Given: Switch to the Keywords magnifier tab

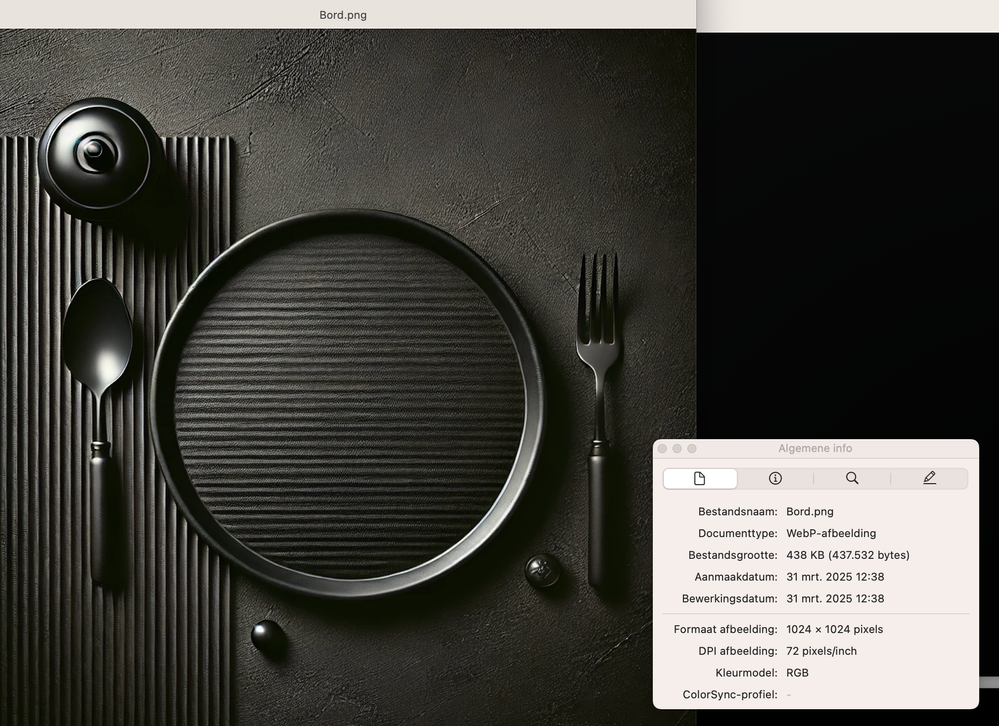Looking at the screenshot, I should point(852,478).
